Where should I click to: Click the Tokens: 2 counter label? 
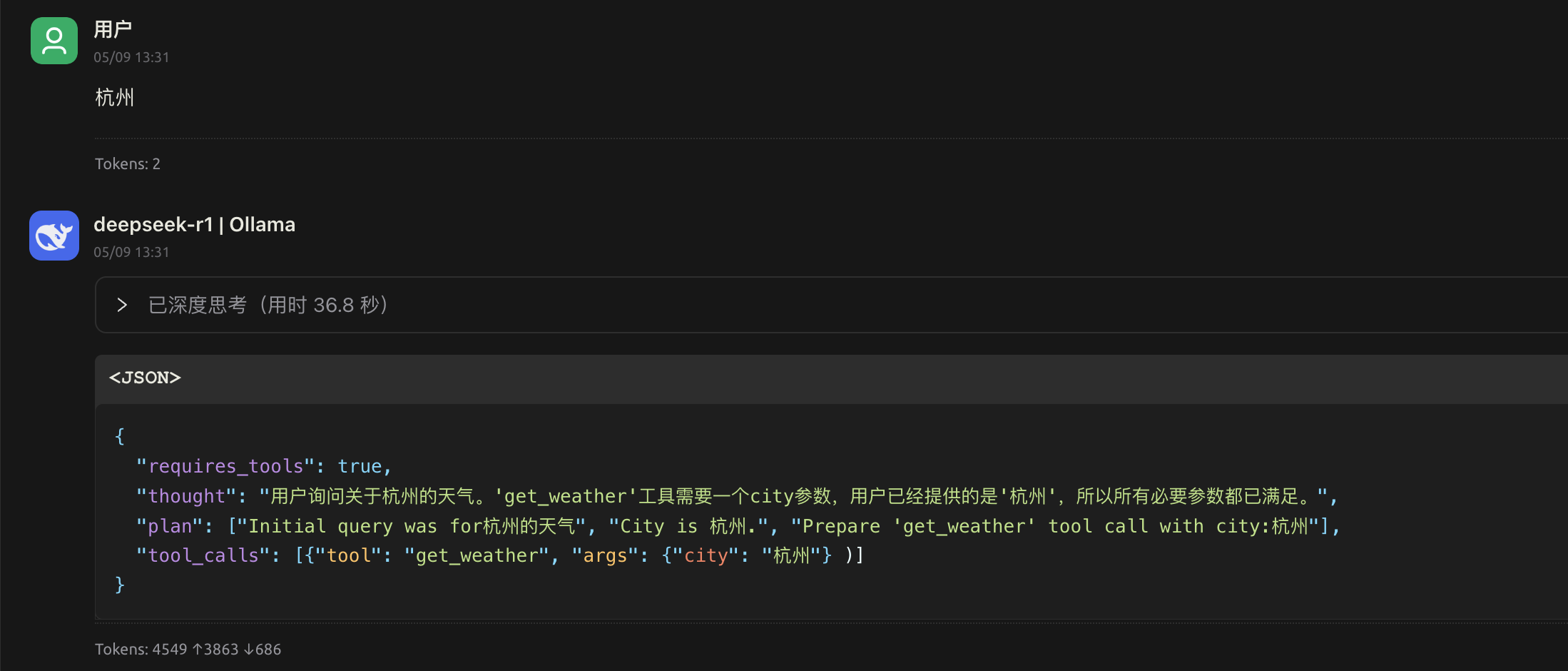(128, 163)
